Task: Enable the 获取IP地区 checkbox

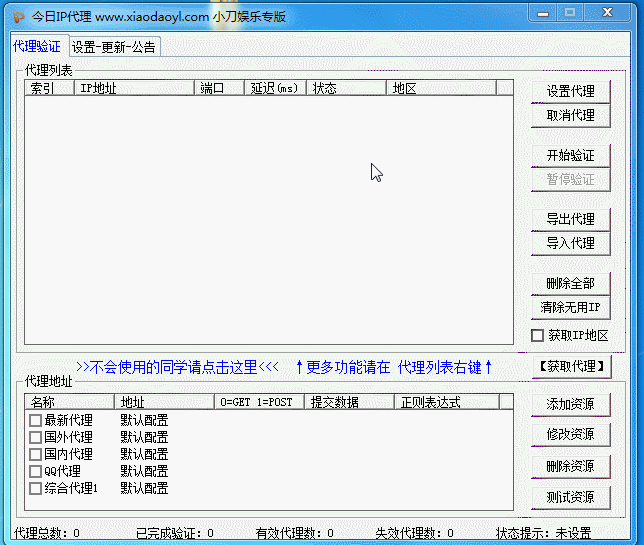Action: (538, 336)
